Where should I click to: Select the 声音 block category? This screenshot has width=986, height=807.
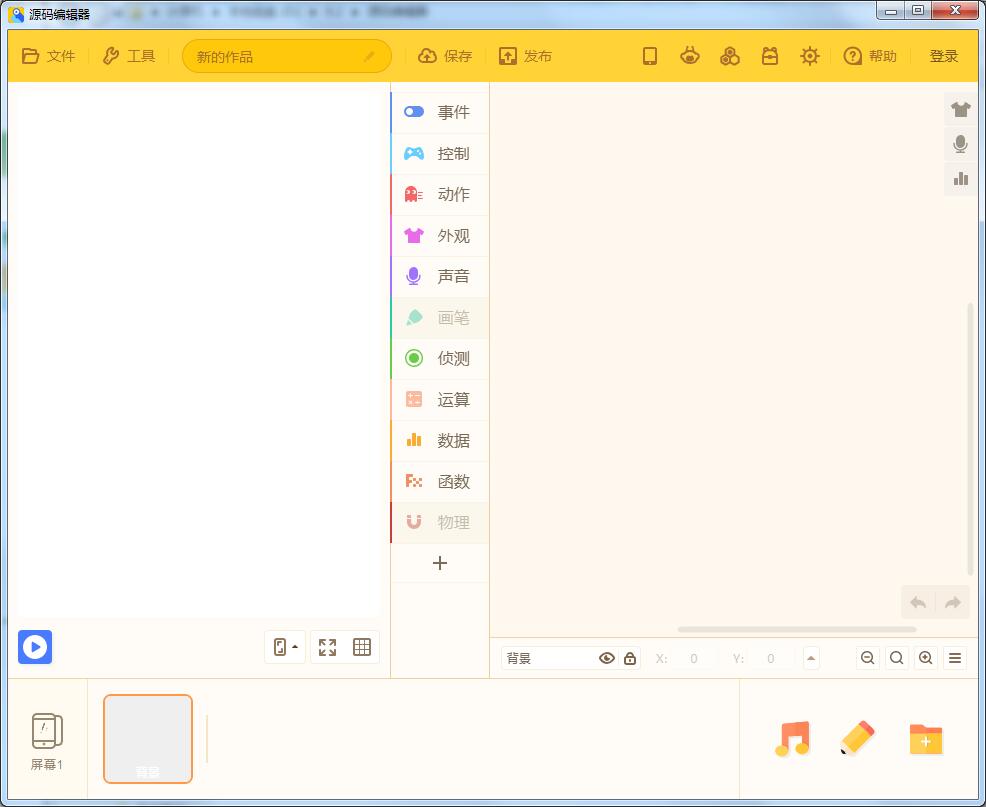pyautogui.click(x=440, y=276)
